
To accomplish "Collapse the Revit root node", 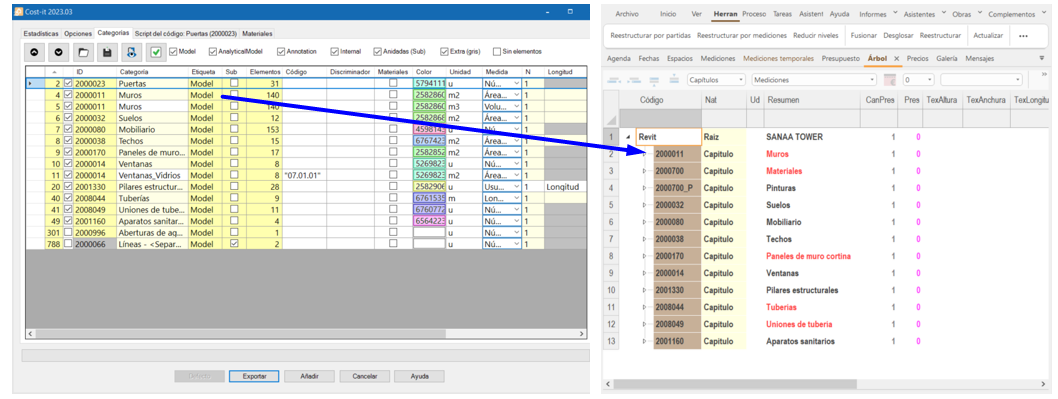I will (628, 137).
